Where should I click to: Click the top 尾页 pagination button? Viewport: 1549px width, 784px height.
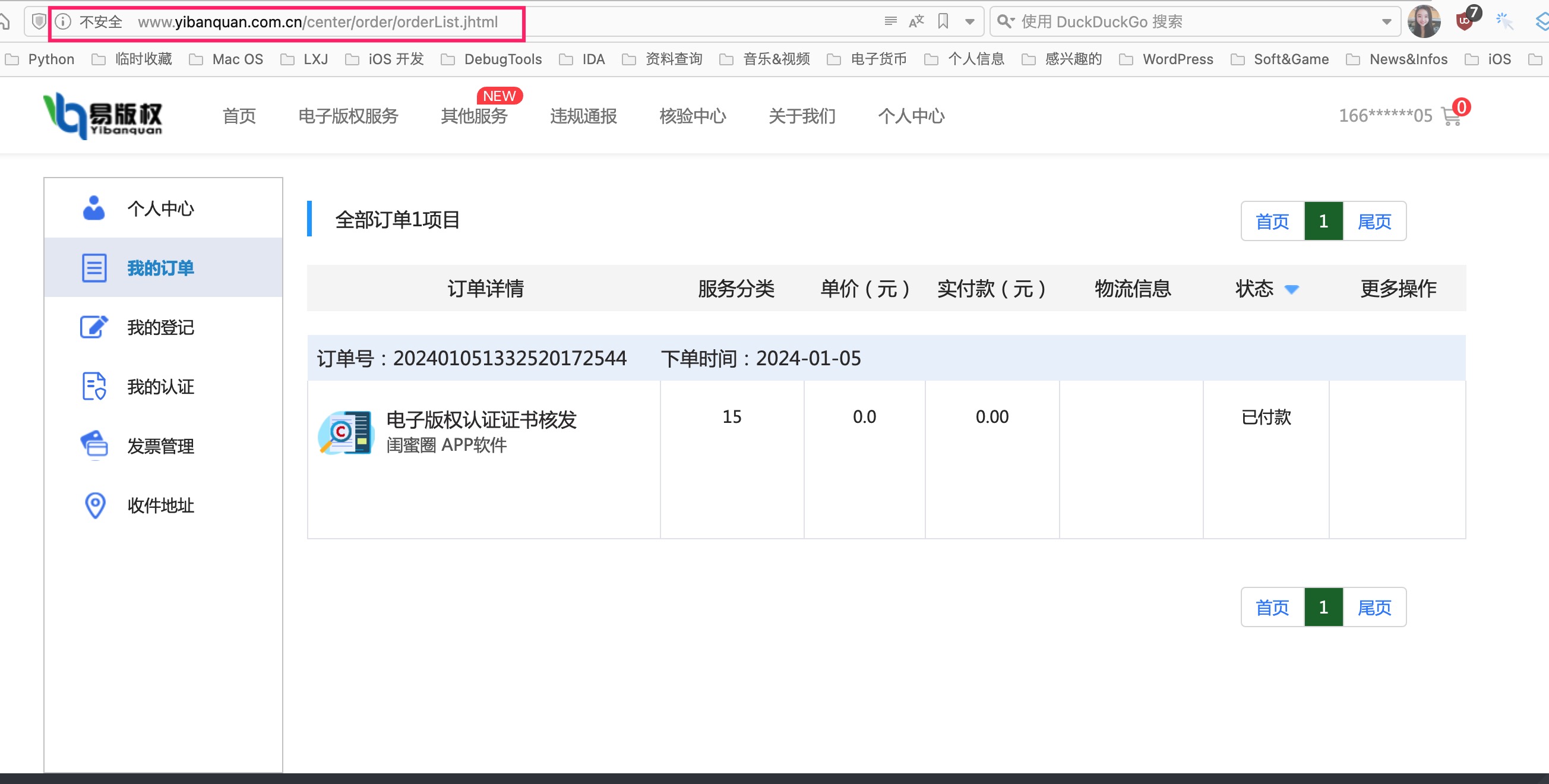coord(1374,222)
